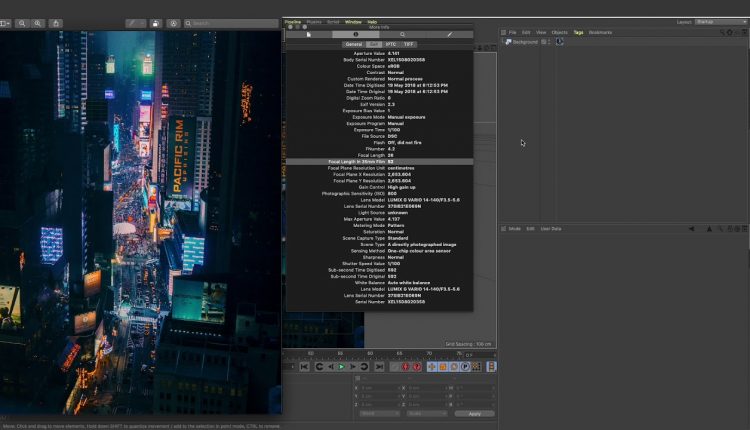The width and height of the screenshot is (750, 430).
Task: Go to previous keyframe
Action: pos(319,367)
